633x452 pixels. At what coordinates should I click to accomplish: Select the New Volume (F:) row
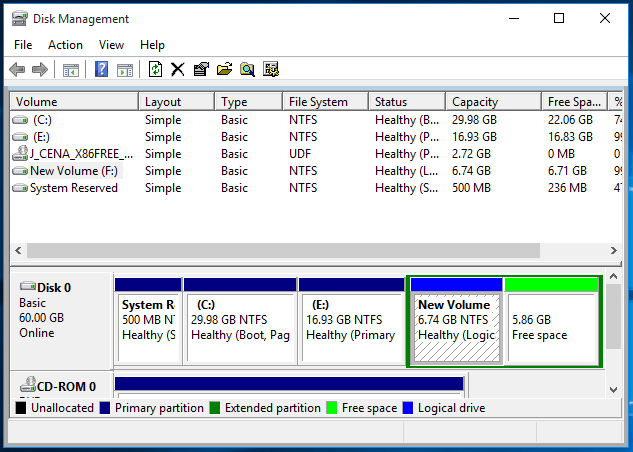[x=316, y=171]
